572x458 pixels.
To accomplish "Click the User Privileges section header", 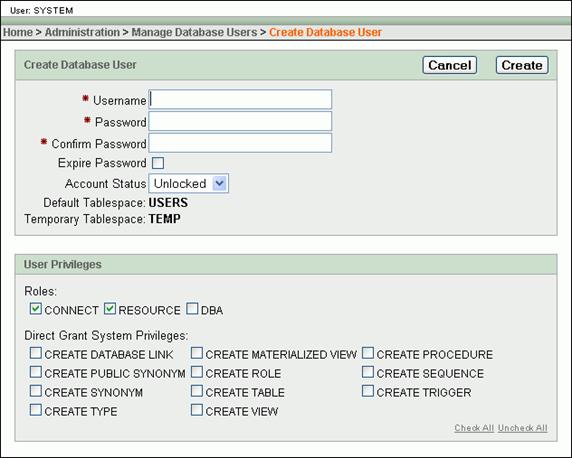I will tap(63, 264).
